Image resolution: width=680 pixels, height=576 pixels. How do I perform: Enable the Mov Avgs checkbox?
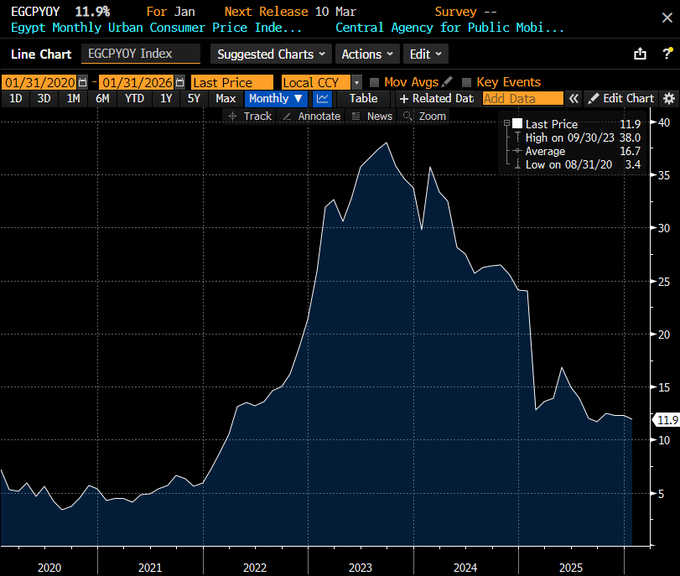click(375, 82)
